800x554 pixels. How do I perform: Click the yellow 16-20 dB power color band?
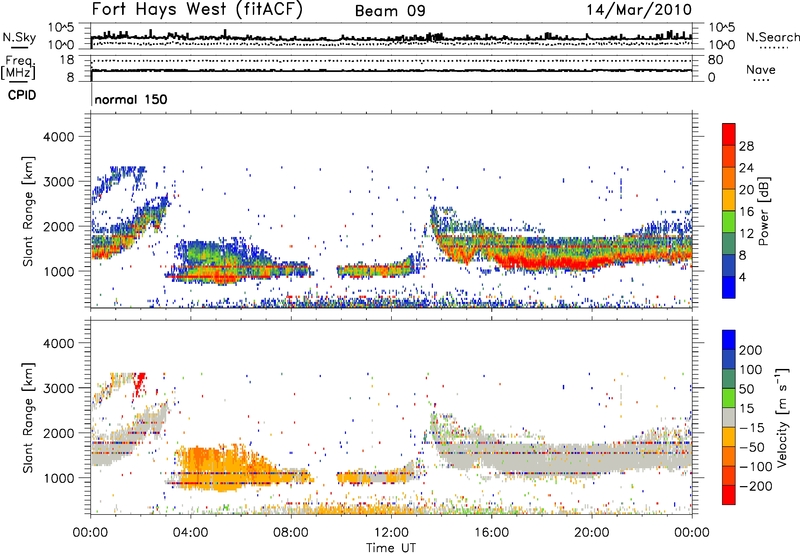coord(729,200)
